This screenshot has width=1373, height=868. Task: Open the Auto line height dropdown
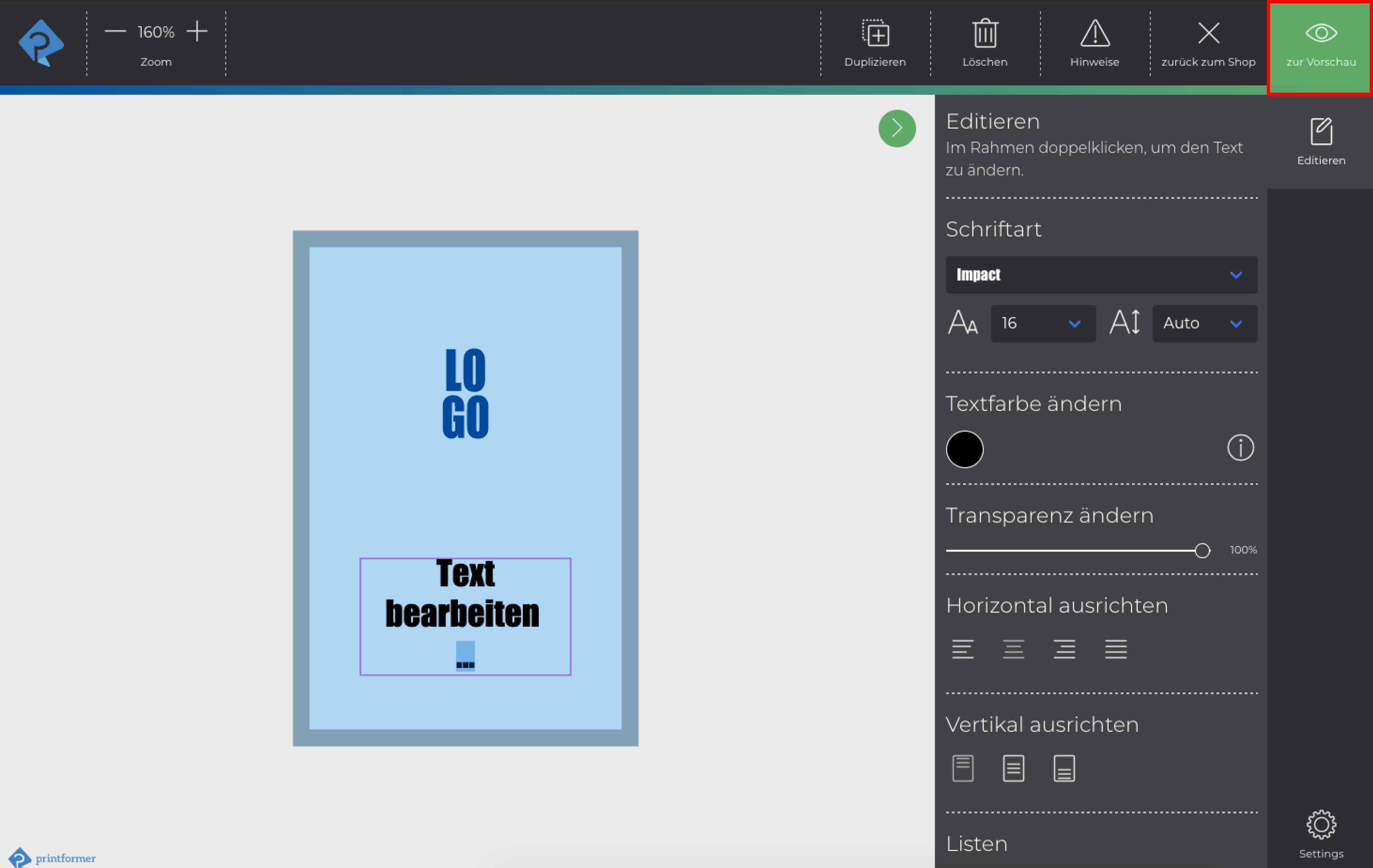point(1204,323)
